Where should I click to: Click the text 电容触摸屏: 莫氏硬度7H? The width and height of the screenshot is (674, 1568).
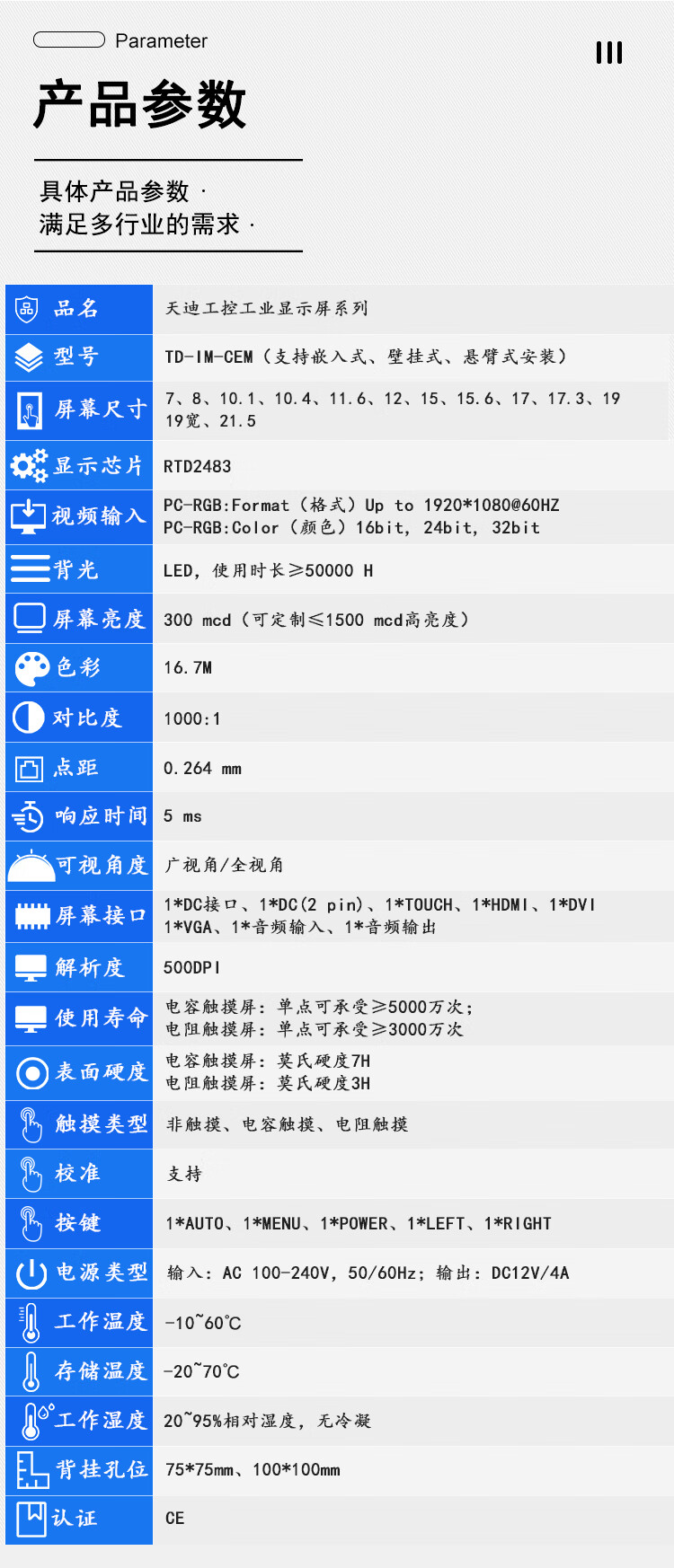click(x=268, y=1061)
